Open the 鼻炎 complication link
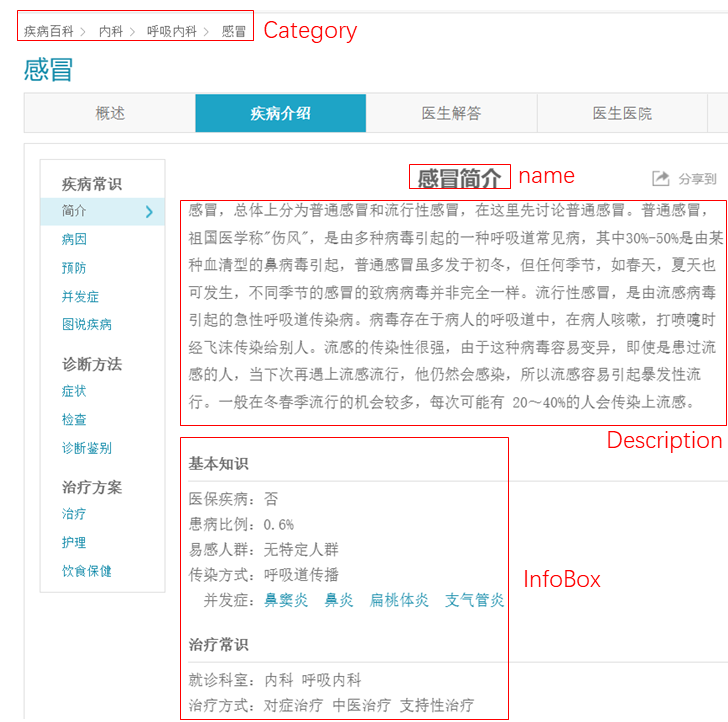728x722 pixels. click(x=339, y=600)
